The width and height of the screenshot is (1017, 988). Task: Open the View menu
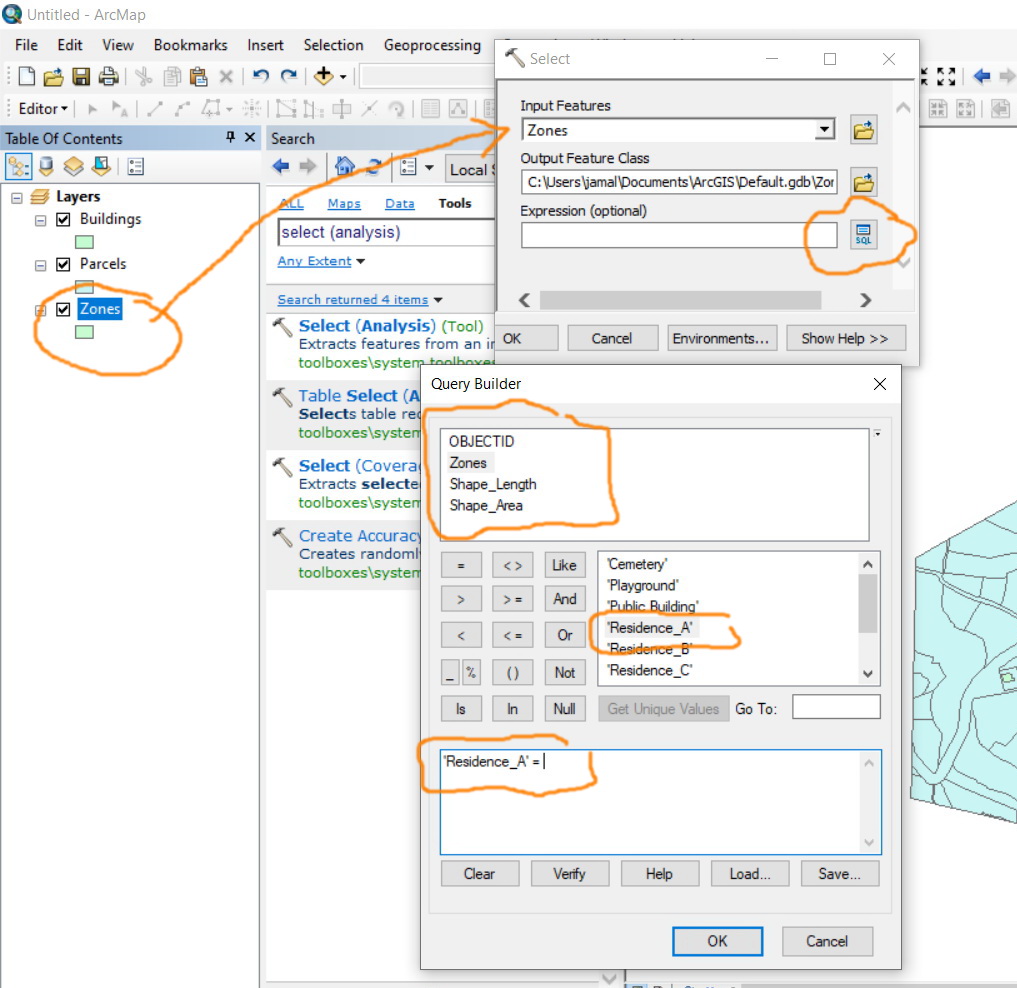pyautogui.click(x=117, y=45)
